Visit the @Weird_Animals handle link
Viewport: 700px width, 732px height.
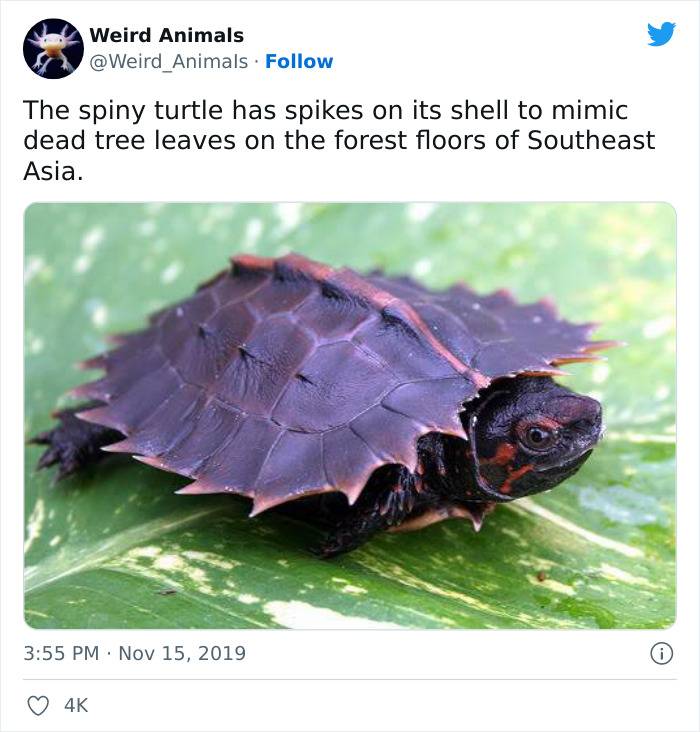169,62
